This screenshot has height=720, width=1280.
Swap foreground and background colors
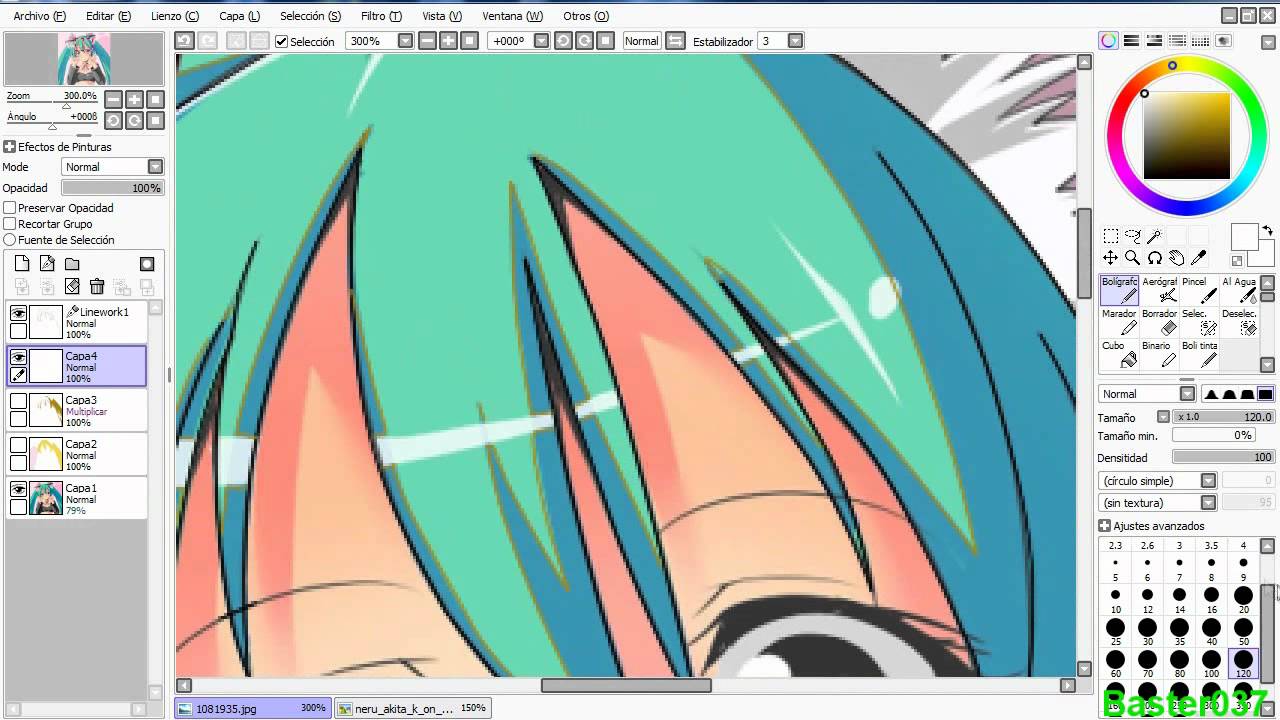coord(1268,231)
